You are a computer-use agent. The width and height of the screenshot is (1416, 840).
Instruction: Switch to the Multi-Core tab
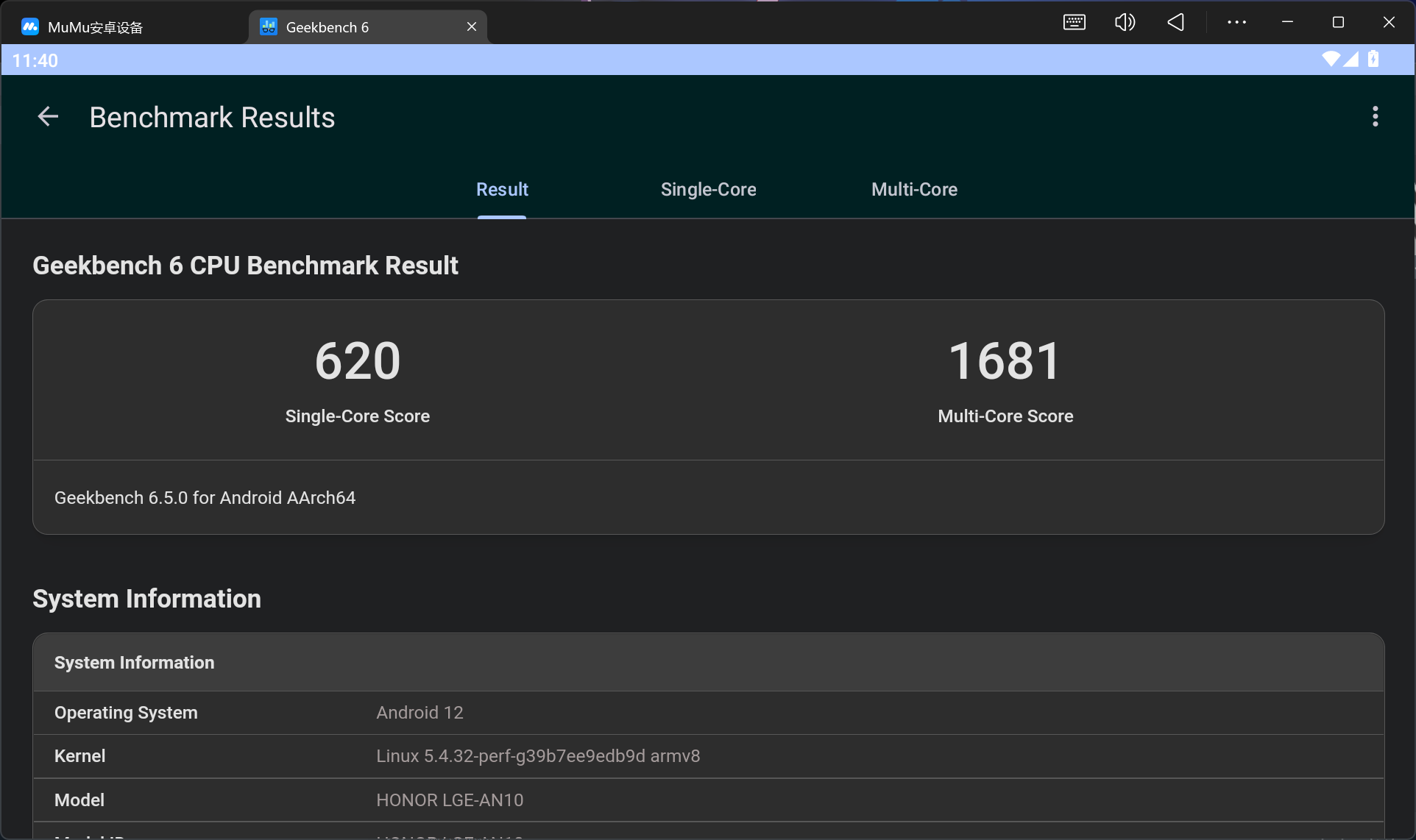(914, 190)
